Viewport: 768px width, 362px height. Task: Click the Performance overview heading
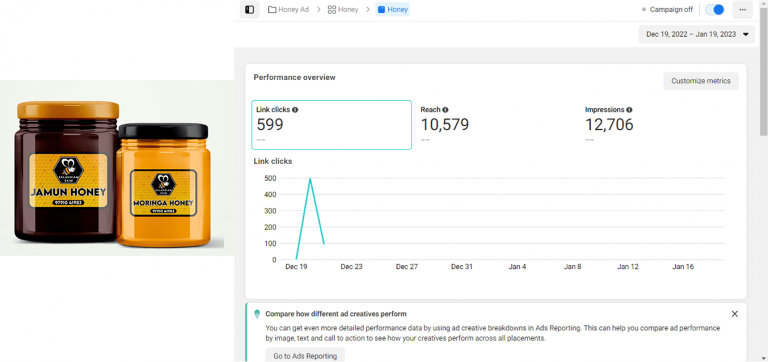point(294,77)
